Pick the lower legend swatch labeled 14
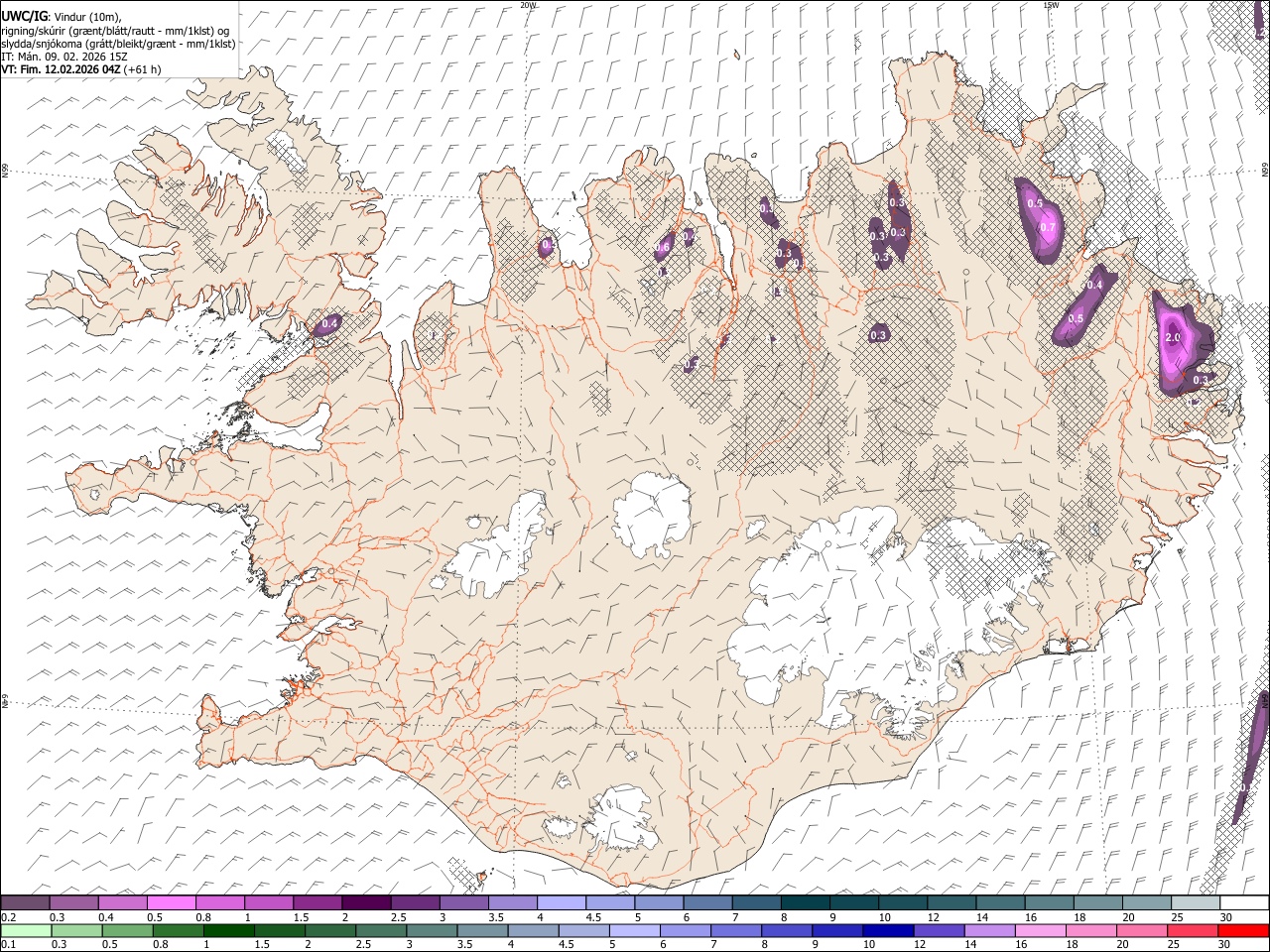1270x952 pixels. coord(988,930)
